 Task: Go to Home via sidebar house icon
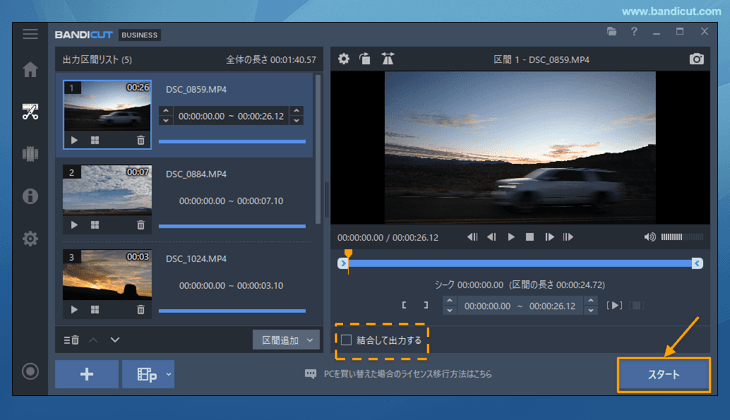click(30, 70)
